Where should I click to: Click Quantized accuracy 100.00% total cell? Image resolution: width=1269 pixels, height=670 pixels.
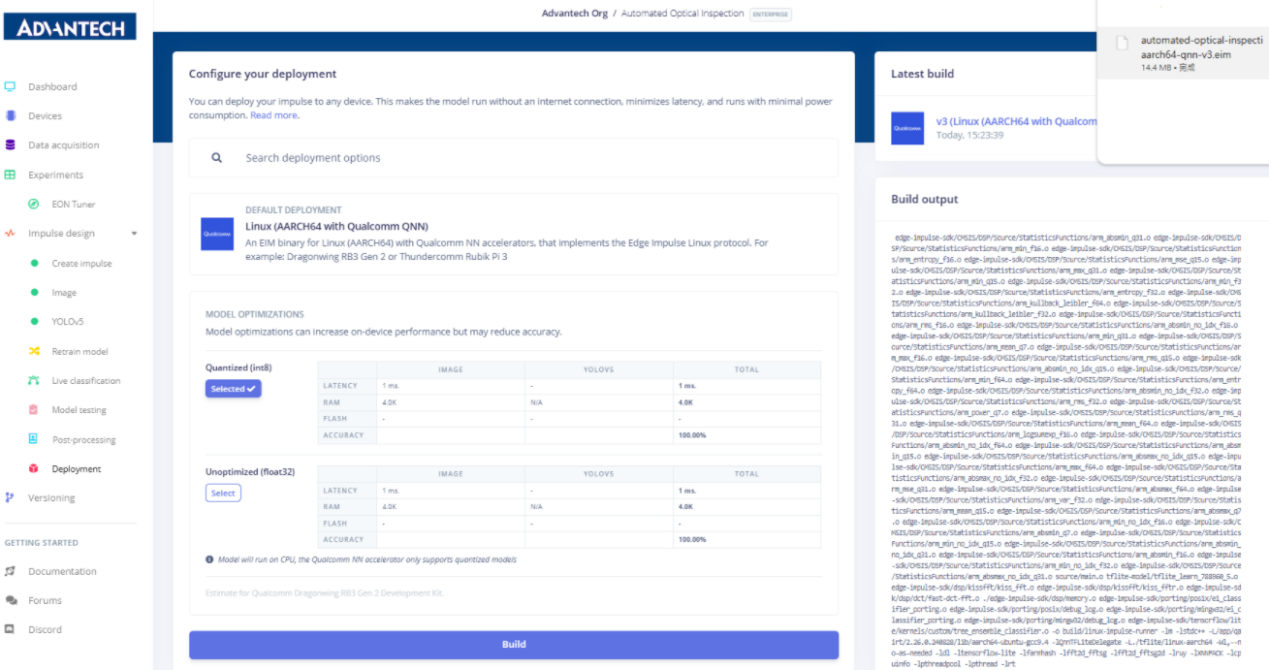(x=747, y=436)
